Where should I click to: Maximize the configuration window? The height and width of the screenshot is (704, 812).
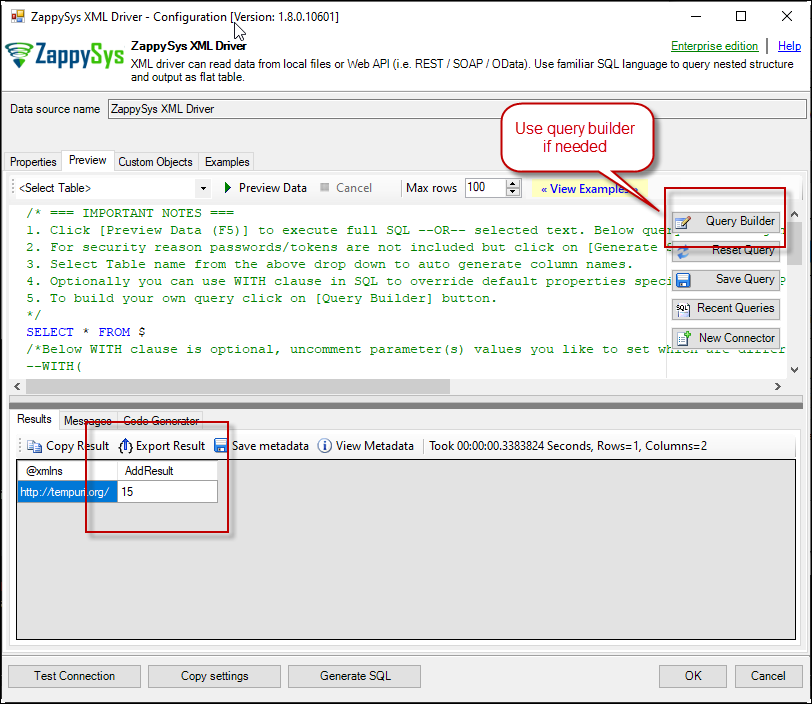(x=741, y=16)
